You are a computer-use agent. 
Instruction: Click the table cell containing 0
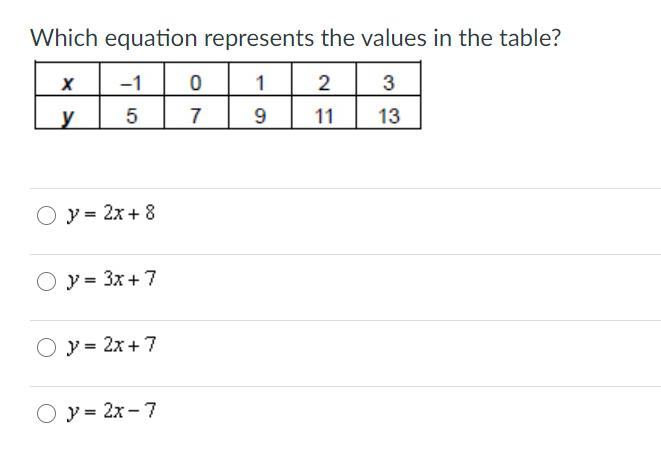coord(196,79)
